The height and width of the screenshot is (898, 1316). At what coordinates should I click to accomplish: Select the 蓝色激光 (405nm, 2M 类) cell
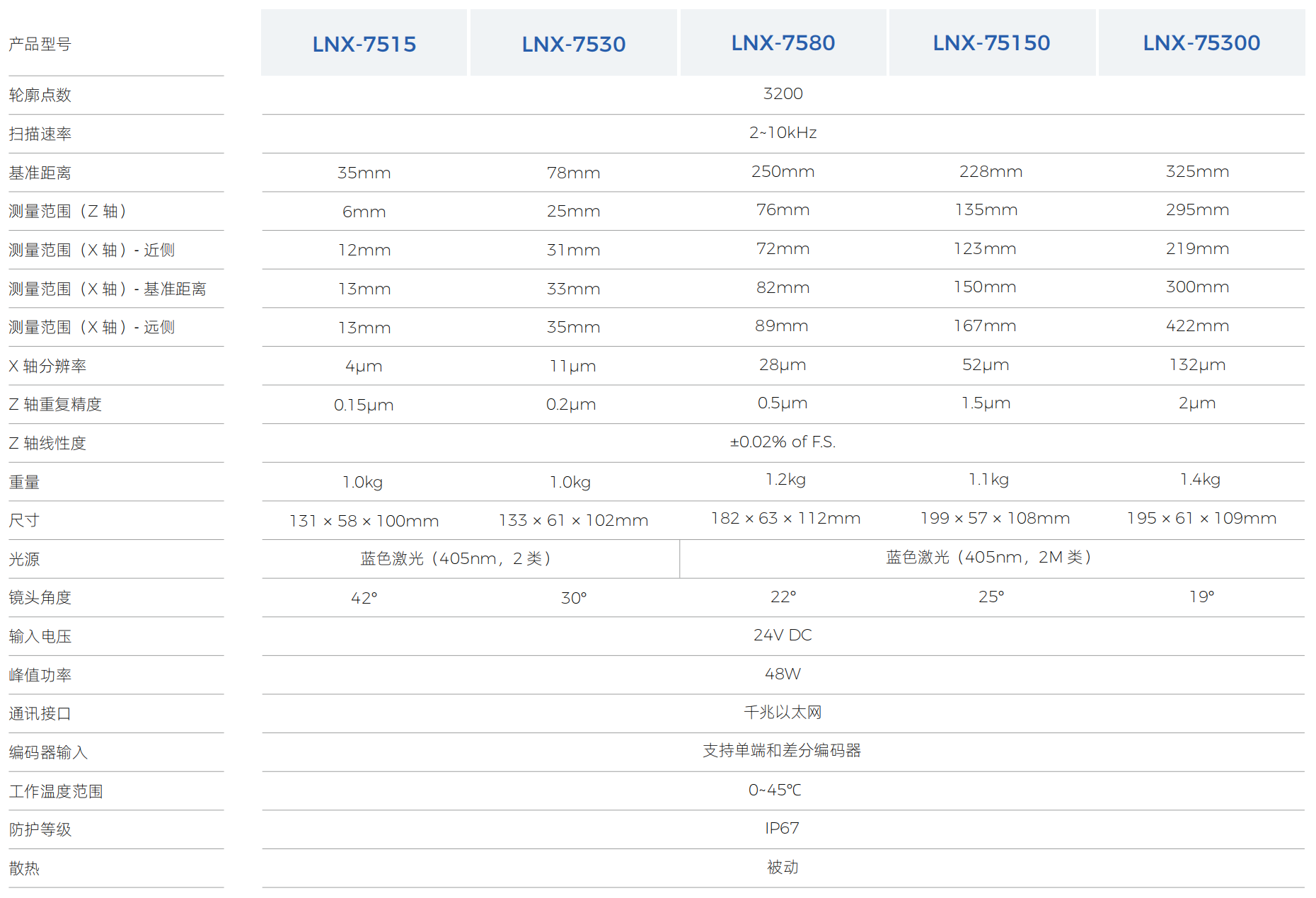(x=991, y=558)
